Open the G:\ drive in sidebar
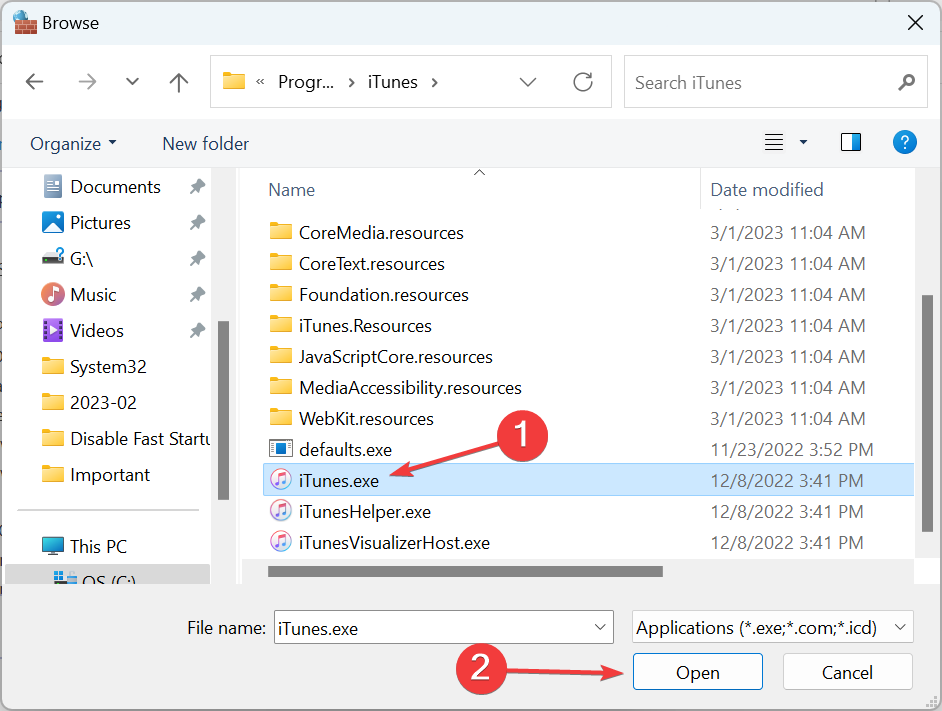Viewport: 942px width, 711px height. point(82,259)
